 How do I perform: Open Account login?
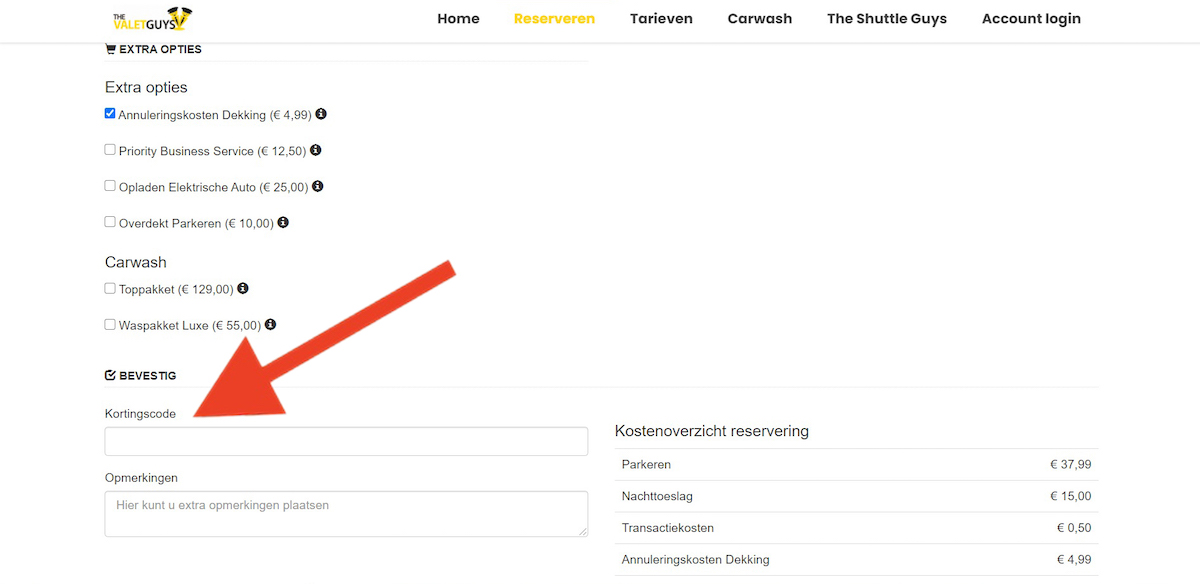(1031, 19)
